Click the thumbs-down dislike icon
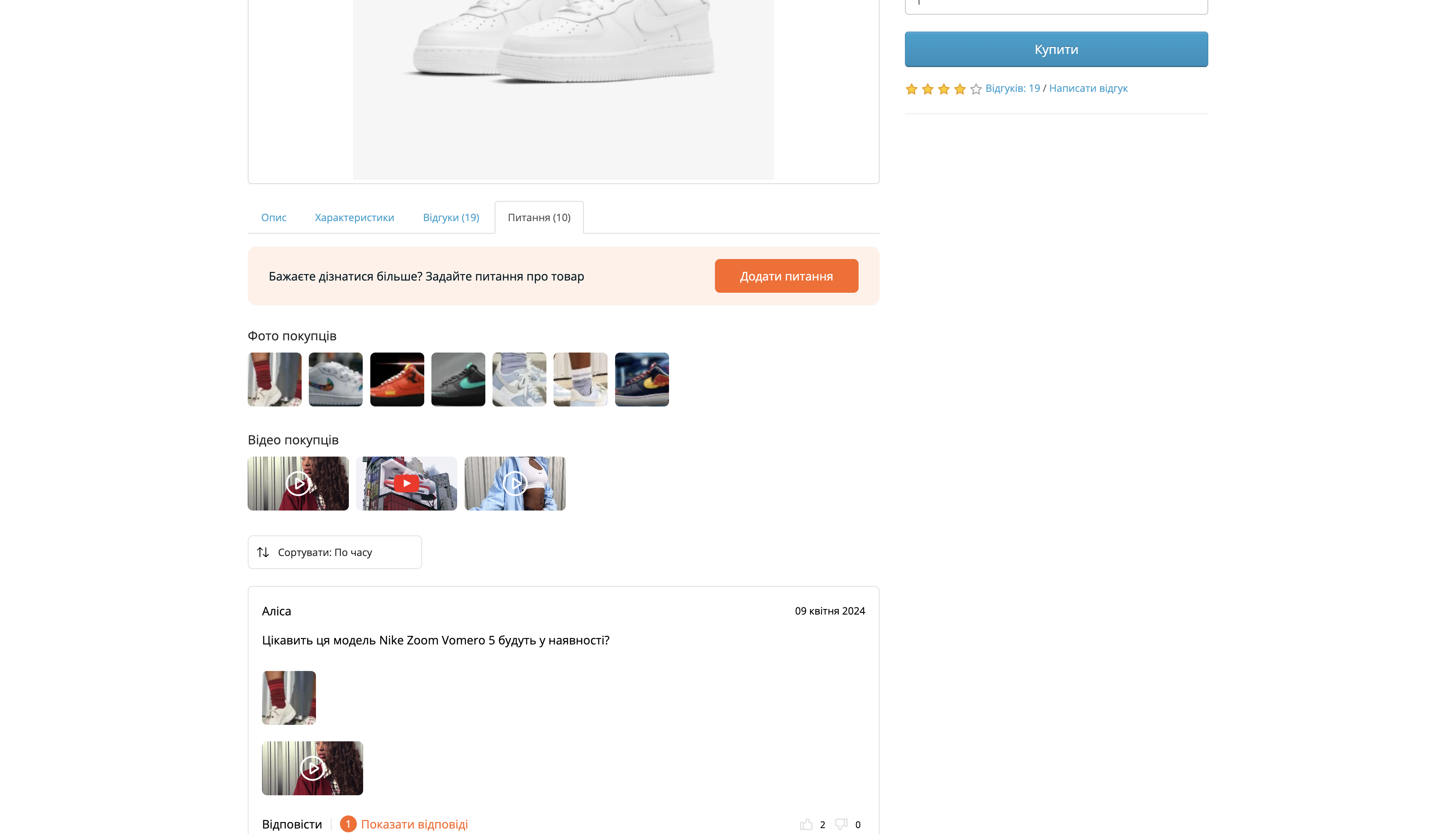1456x834 pixels. coord(841,824)
